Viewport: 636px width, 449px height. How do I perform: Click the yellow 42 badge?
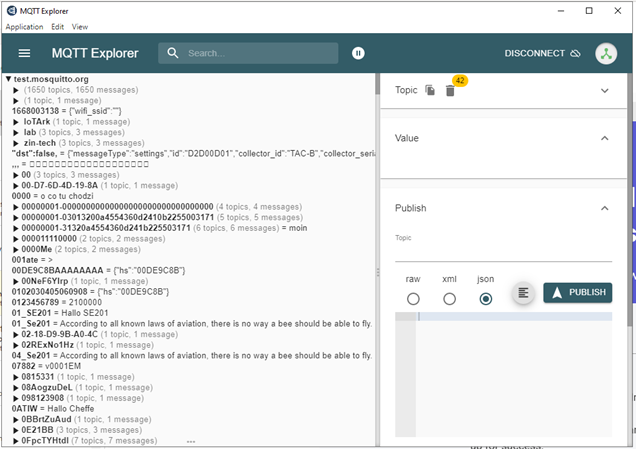[460, 80]
